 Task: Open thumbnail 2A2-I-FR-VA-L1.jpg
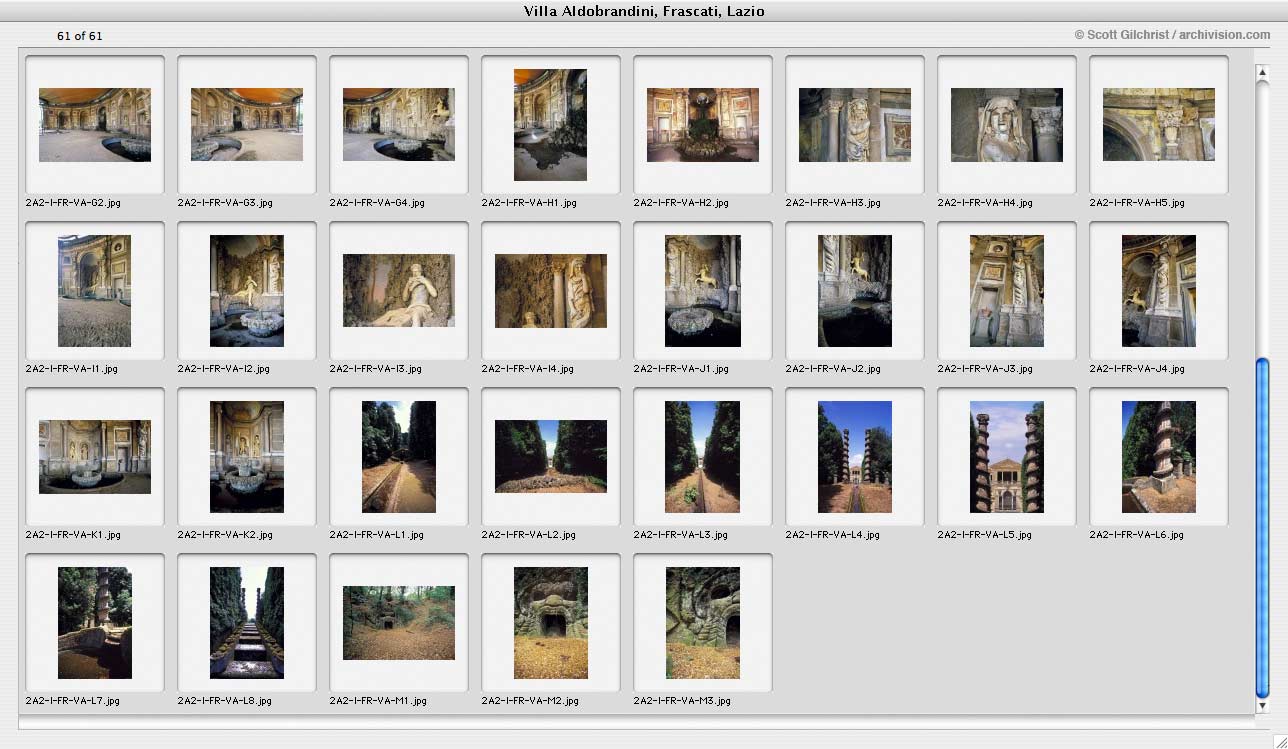399,457
